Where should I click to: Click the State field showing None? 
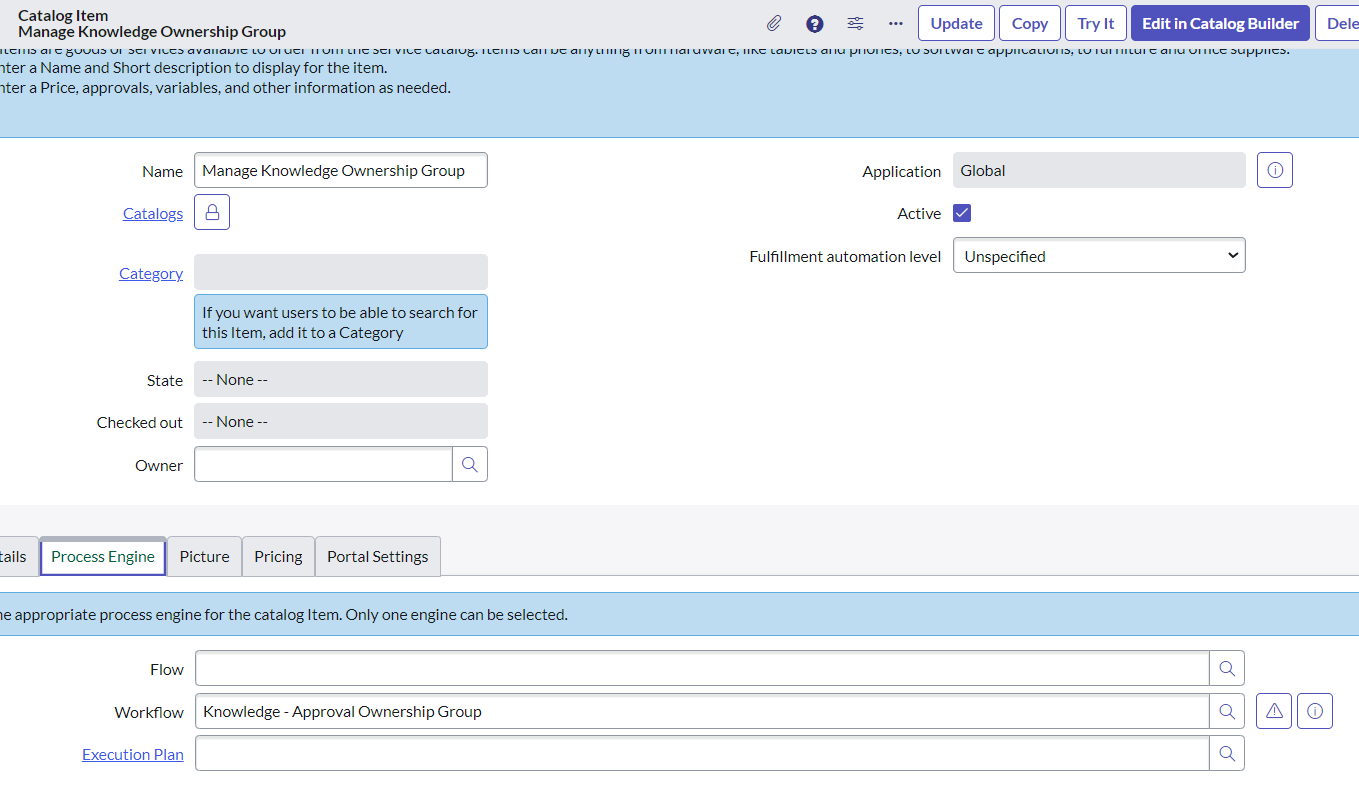coord(341,379)
